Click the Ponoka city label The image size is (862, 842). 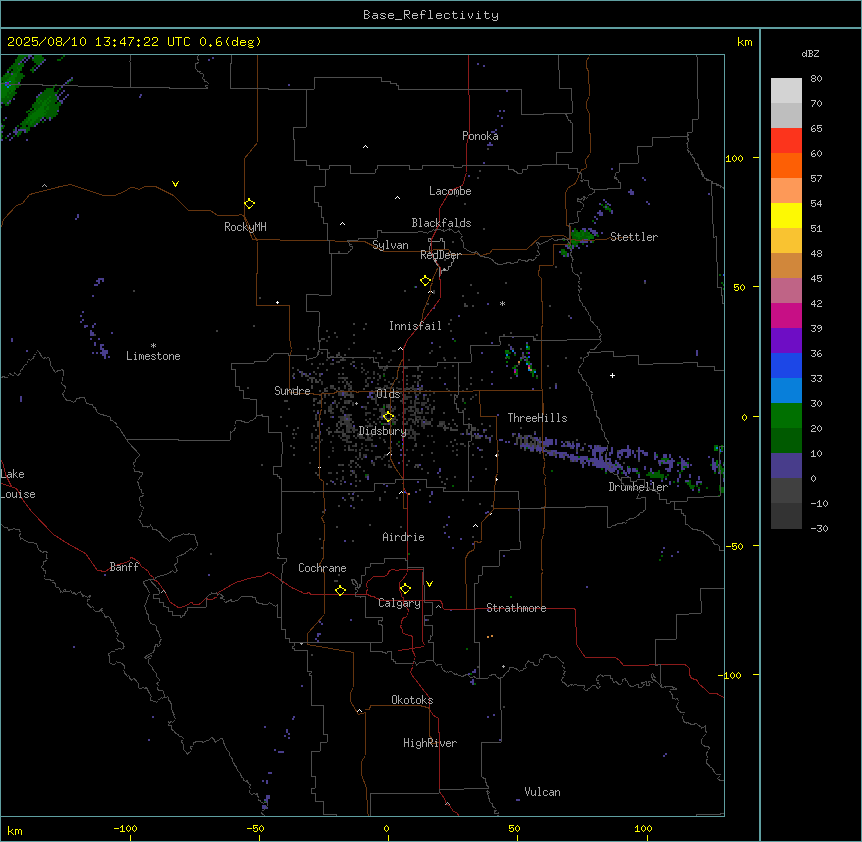point(480,136)
